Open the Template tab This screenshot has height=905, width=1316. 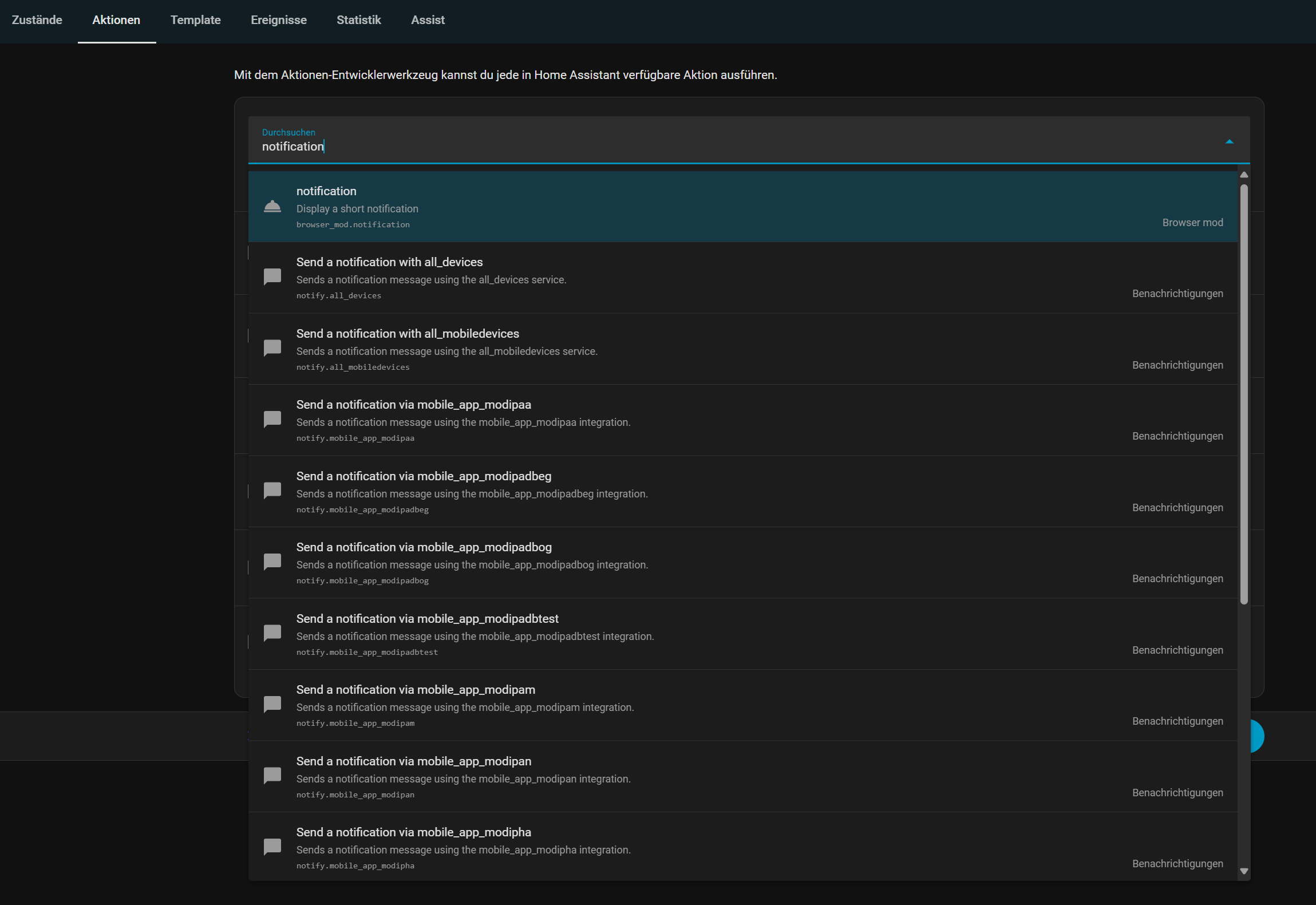[195, 20]
